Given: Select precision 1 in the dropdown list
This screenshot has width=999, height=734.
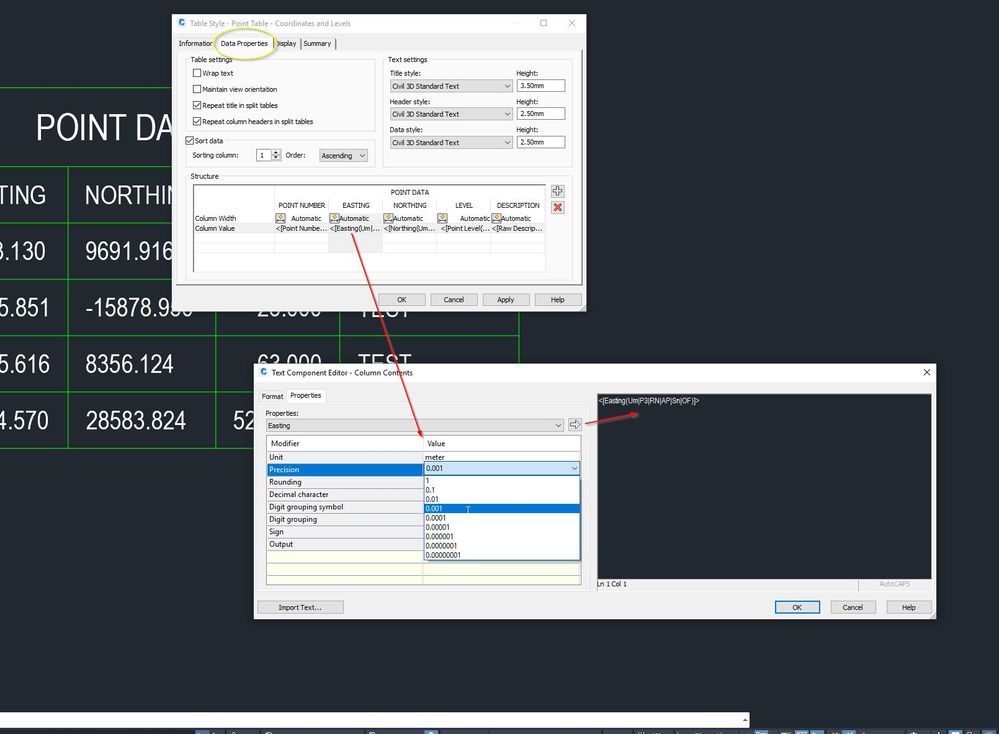Looking at the screenshot, I should point(502,481).
